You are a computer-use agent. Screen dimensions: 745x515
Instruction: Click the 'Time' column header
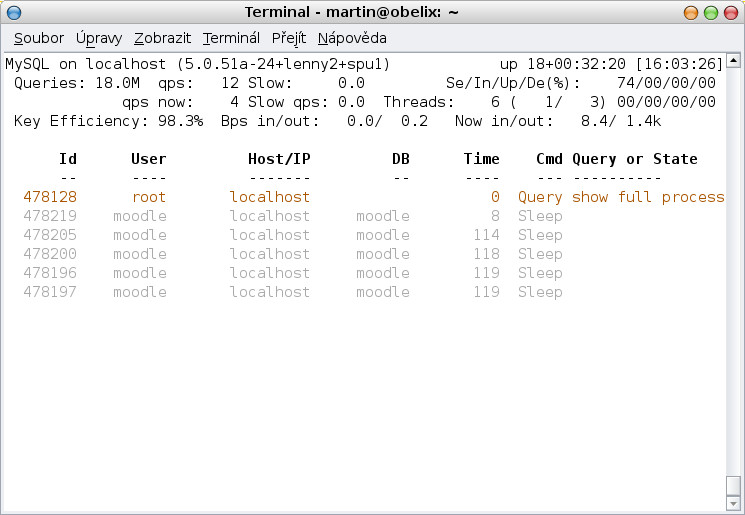(x=482, y=159)
